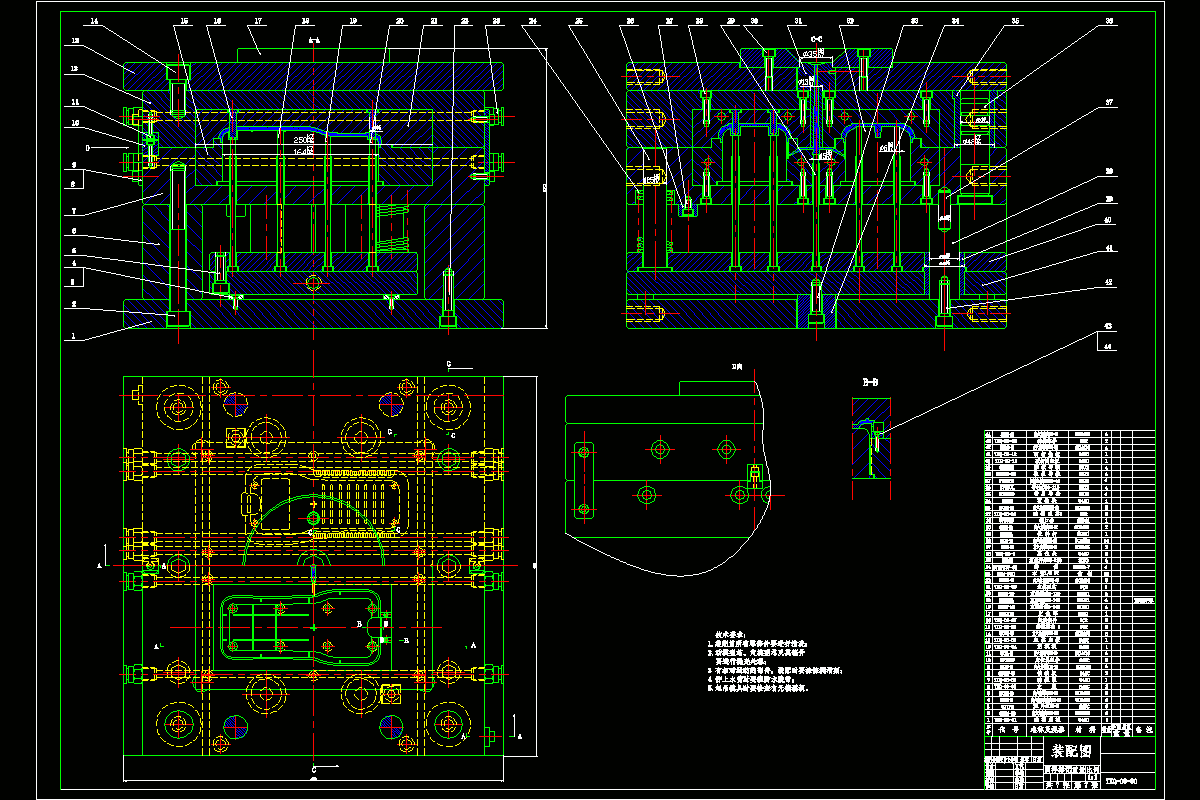Image resolution: width=1200 pixels, height=800 pixels.
Task: Select the "250" dimension text
Action: click(303, 140)
